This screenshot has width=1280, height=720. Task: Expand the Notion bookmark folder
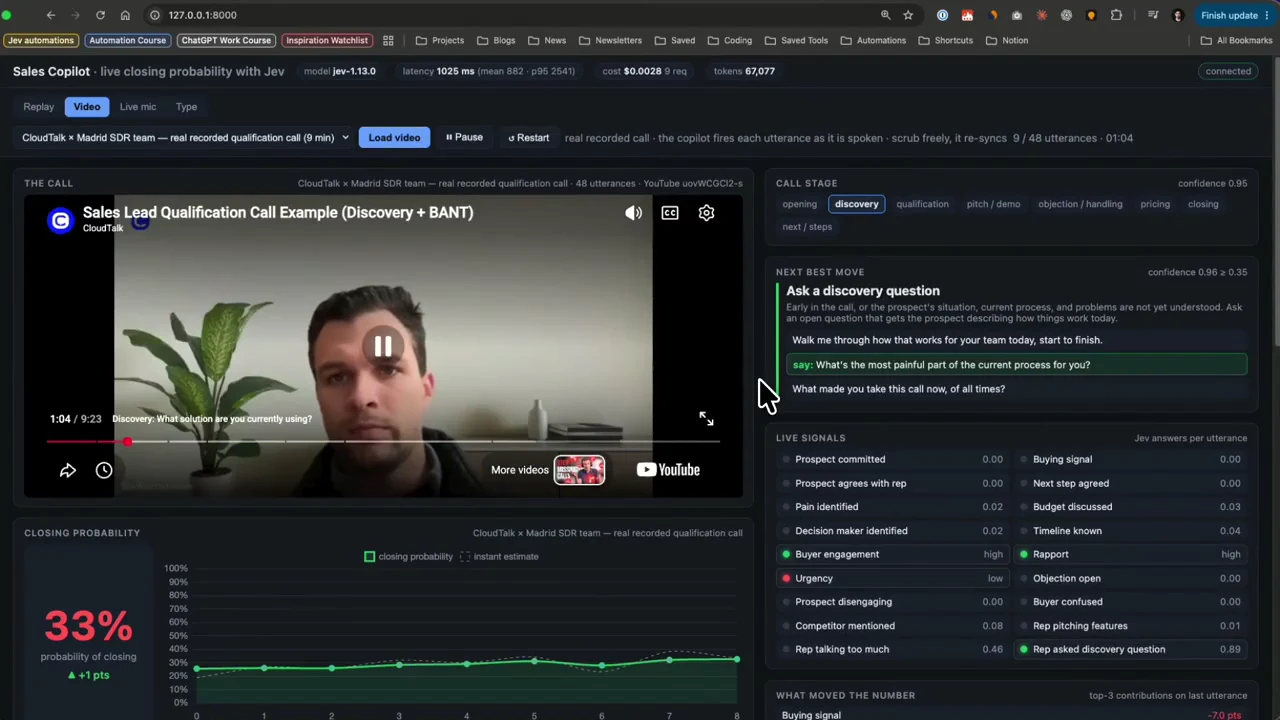tap(1007, 40)
